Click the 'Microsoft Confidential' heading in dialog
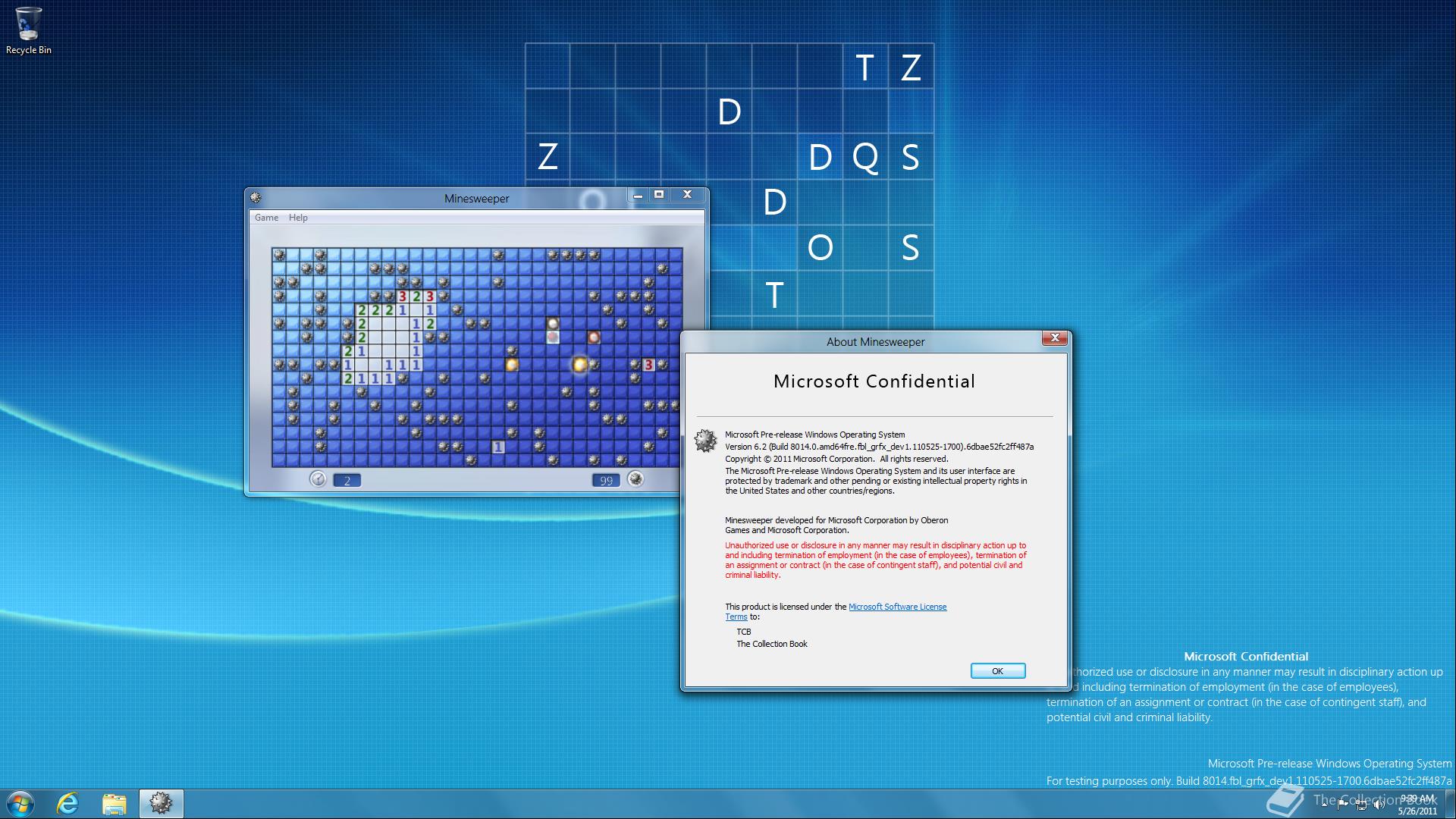This screenshot has height=819, width=1456. (x=874, y=381)
